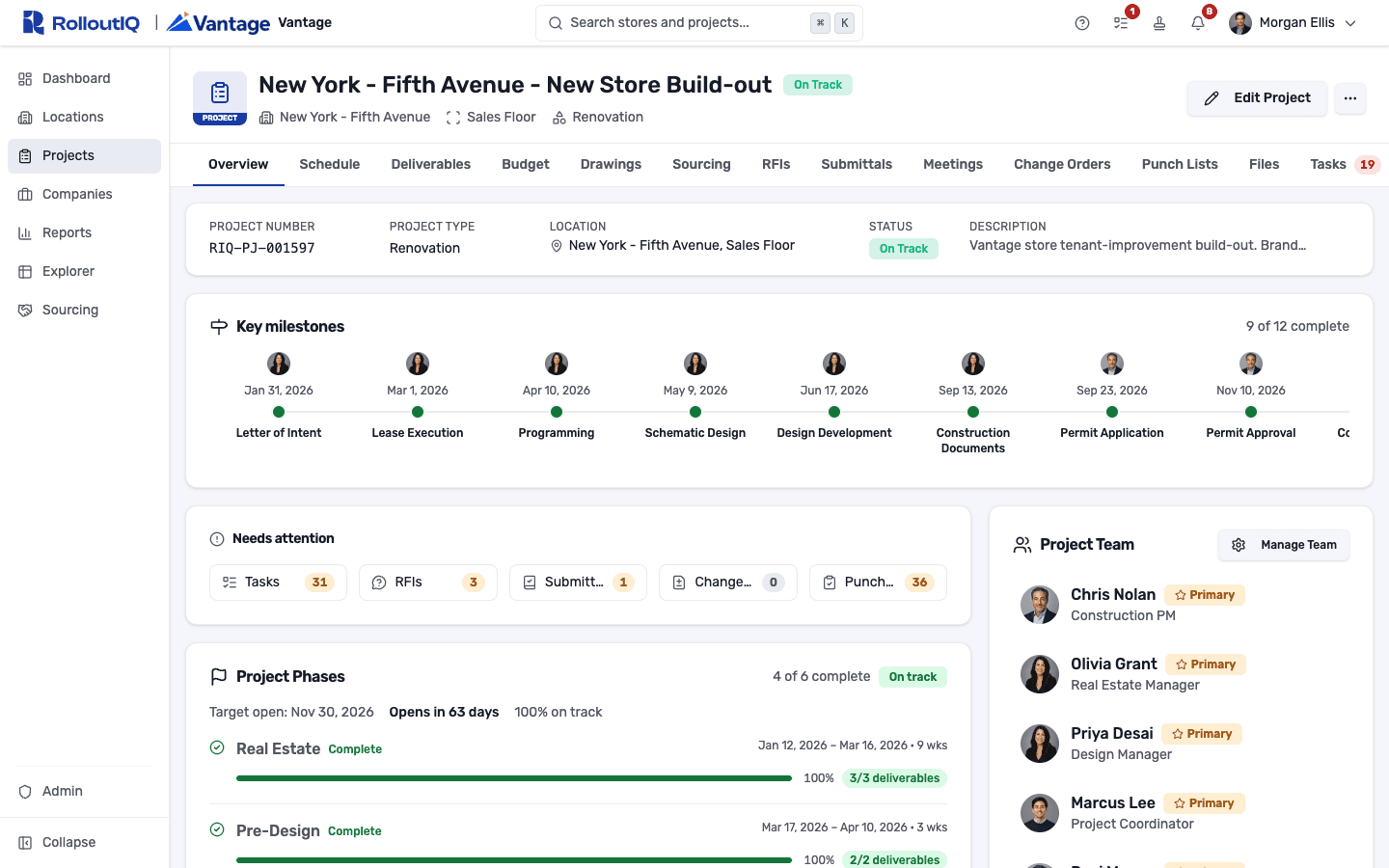Click the blue PROJECT clipboard badge

tap(220, 98)
